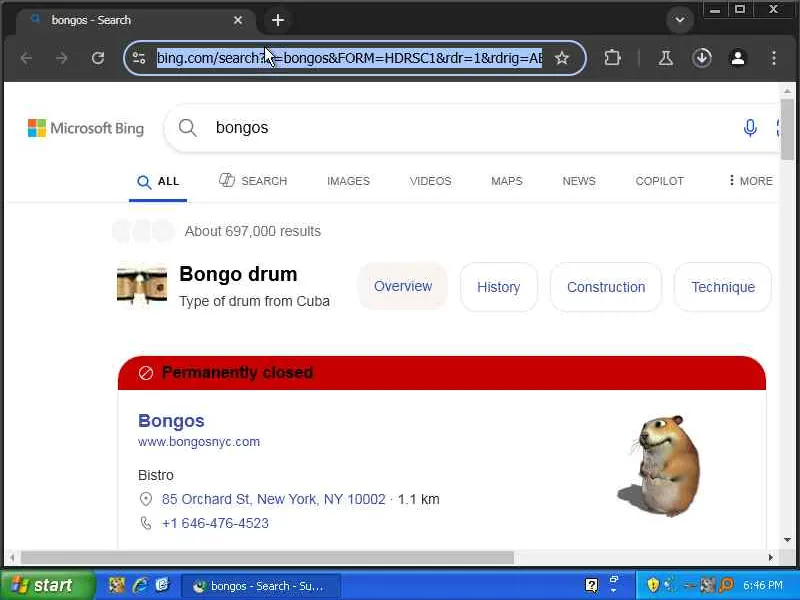This screenshot has height=600, width=800.
Task: Click the About 697,000 results text
Action: [x=253, y=231]
